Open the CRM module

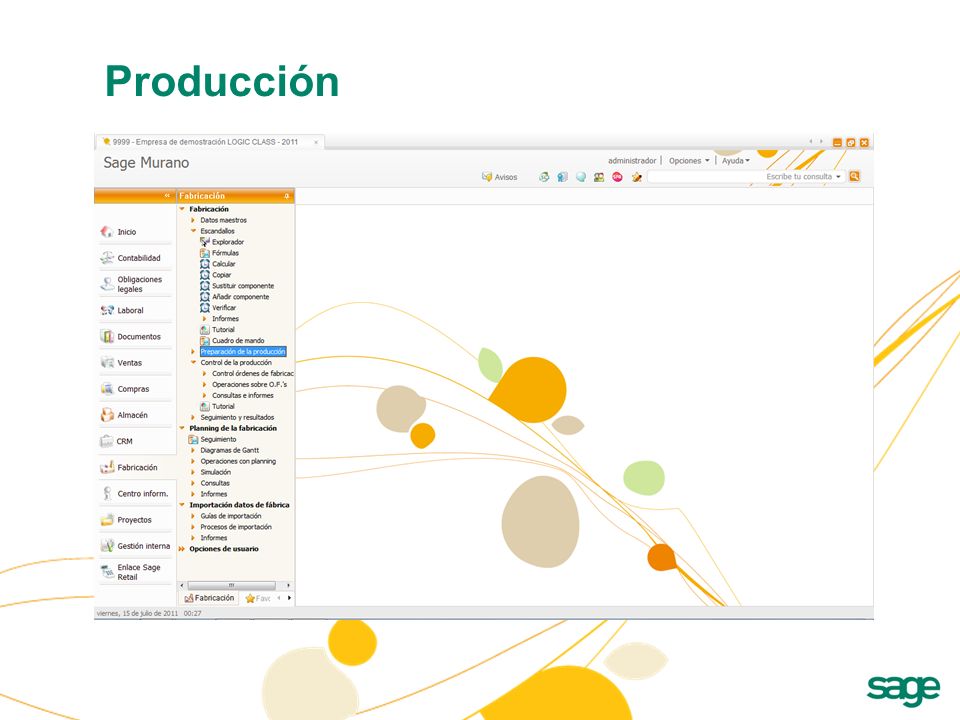(135, 441)
